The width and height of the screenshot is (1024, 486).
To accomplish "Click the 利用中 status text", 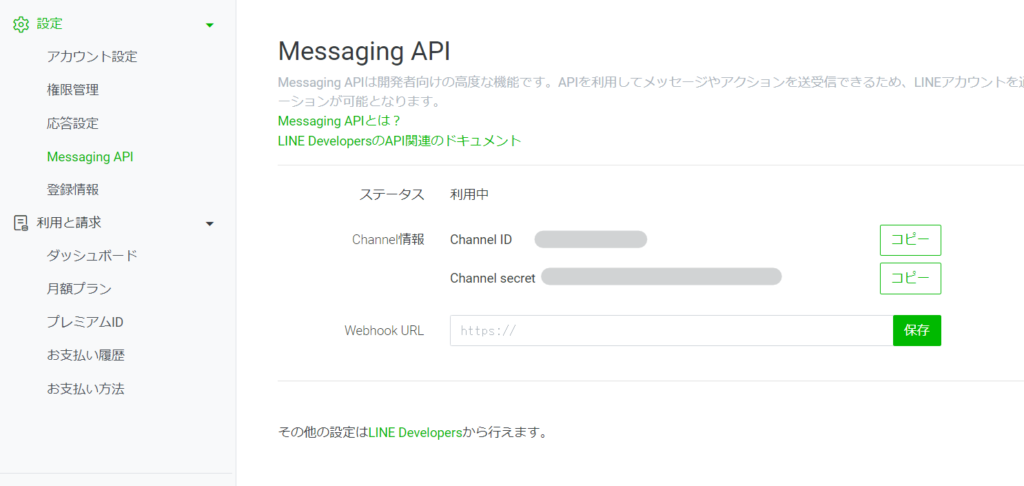I will click(470, 194).
